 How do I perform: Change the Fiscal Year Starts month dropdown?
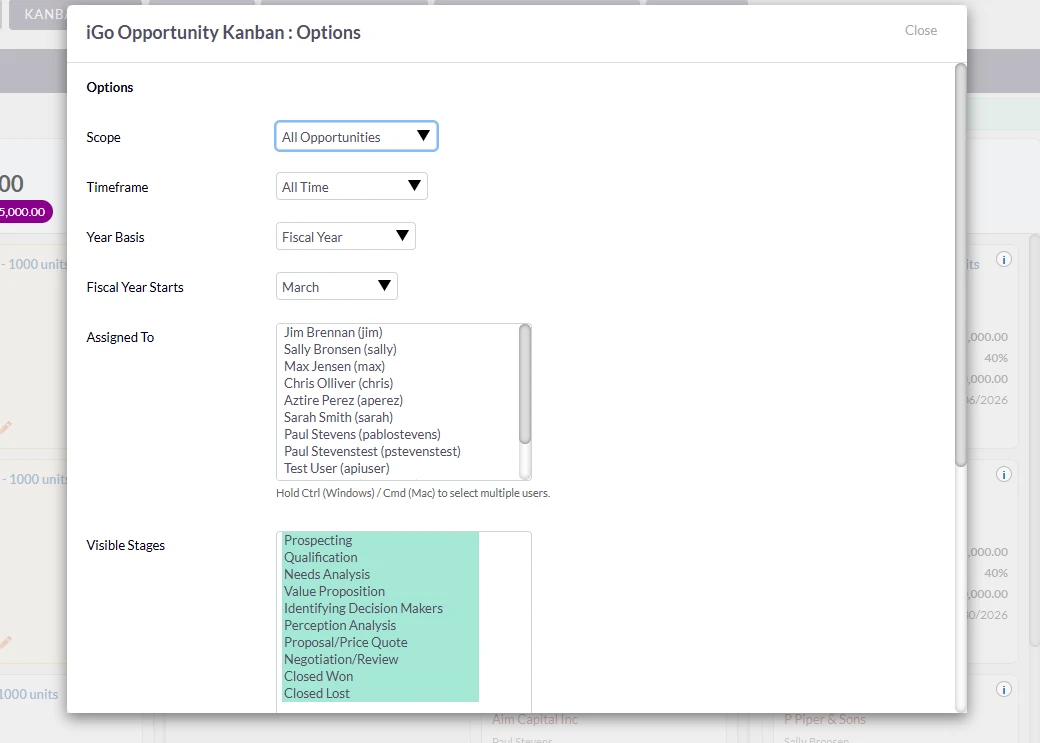pos(336,287)
